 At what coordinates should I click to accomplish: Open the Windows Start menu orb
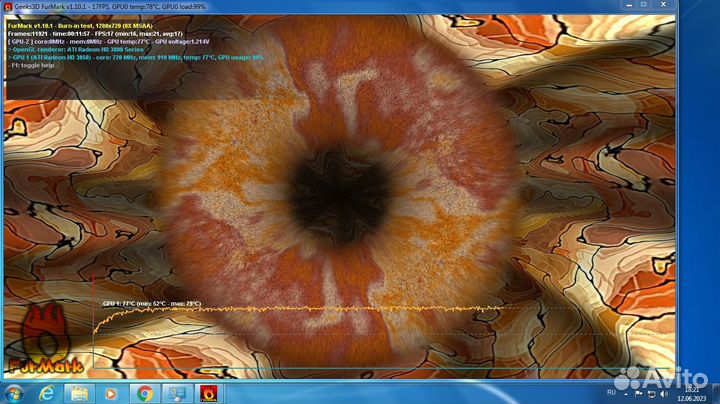point(16,392)
